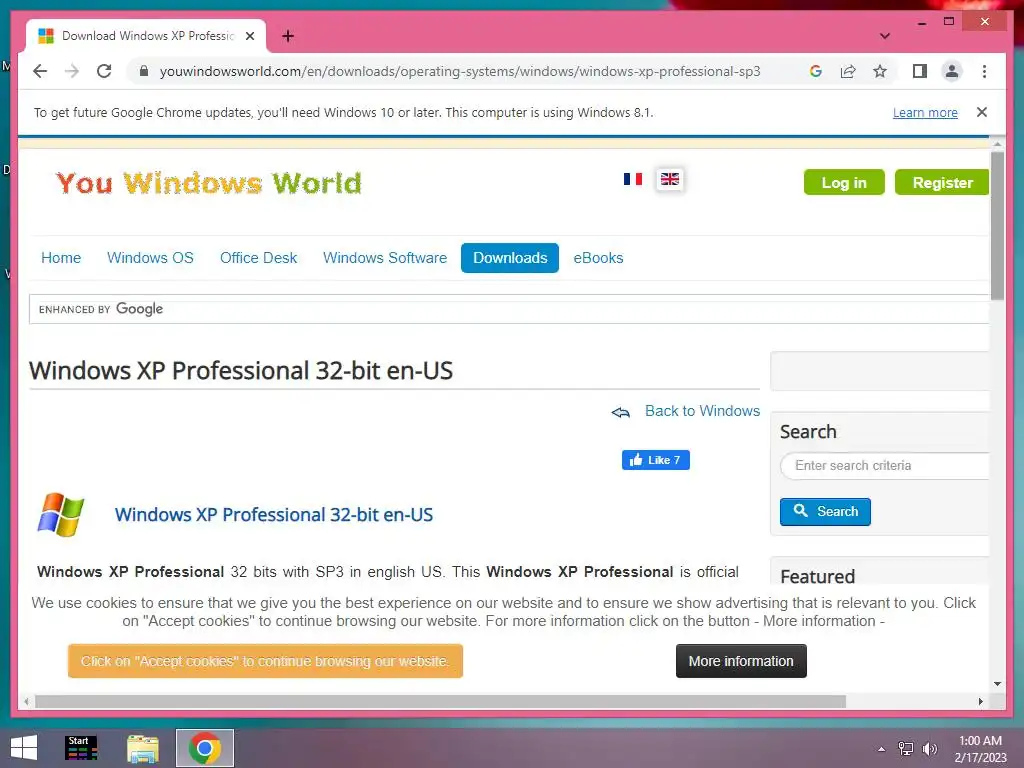Image resolution: width=1024 pixels, height=768 pixels.
Task: Click the page scroll down arrow
Action: (x=997, y=684)
